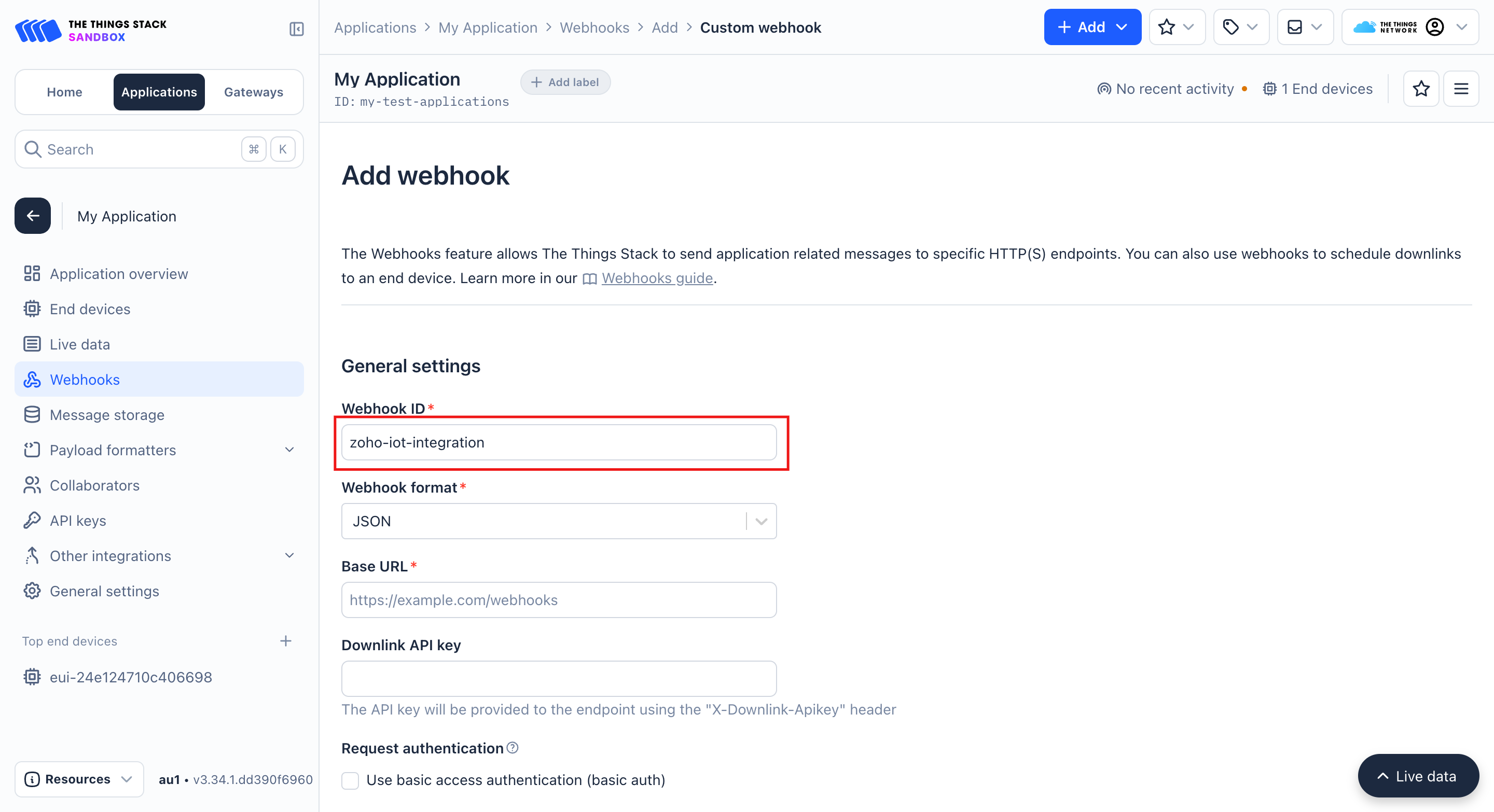
Task: Open the bookmarks star dropdown in top bar
Action: 1176,27
